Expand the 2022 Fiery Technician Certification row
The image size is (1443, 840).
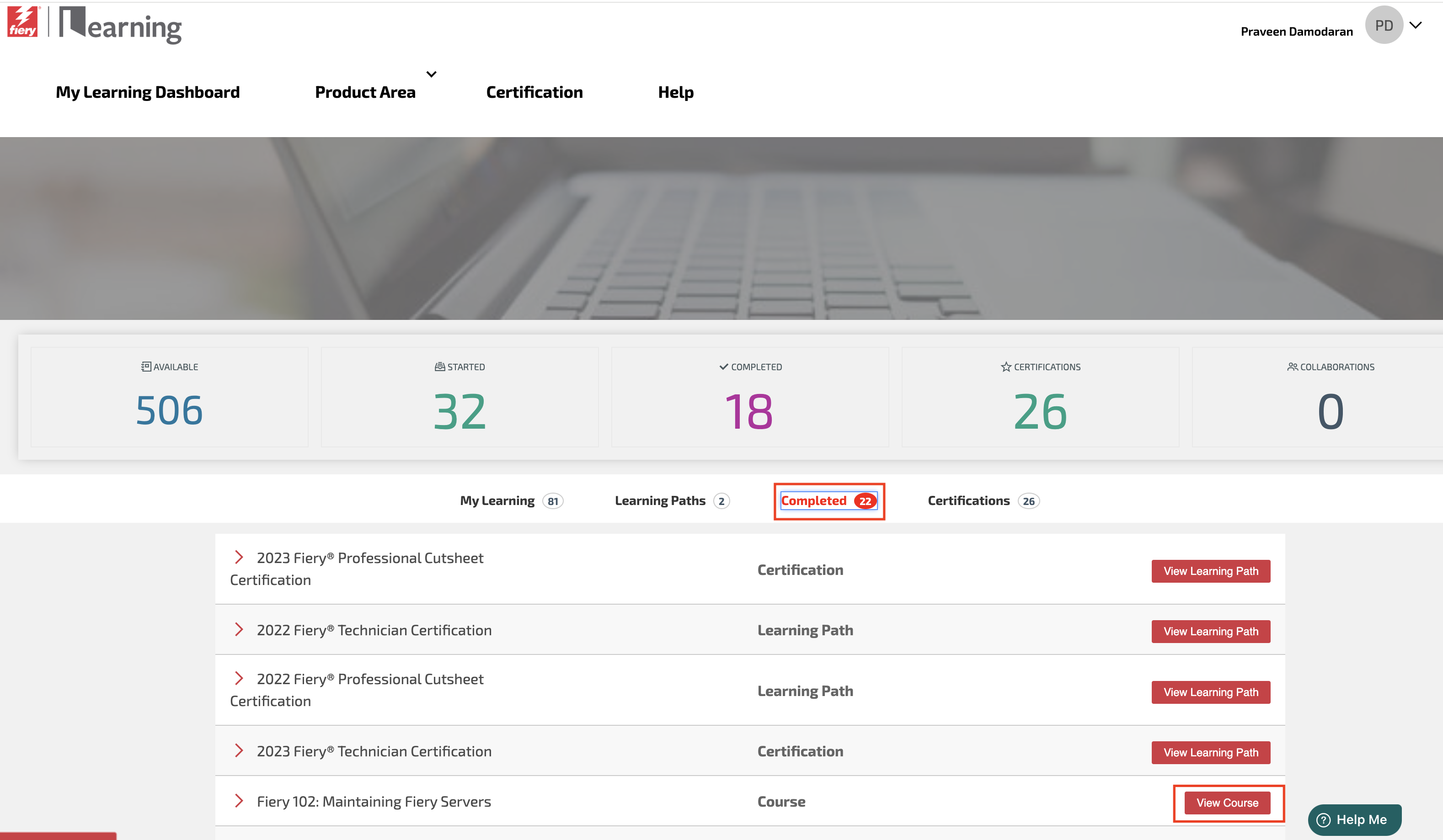tap(239, 629)
